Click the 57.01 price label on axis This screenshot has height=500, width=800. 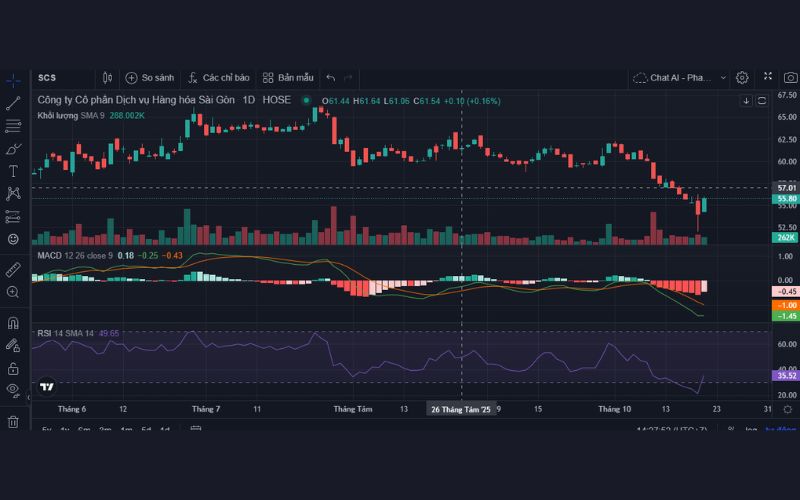pyautogui.click(x=786, y=187)
